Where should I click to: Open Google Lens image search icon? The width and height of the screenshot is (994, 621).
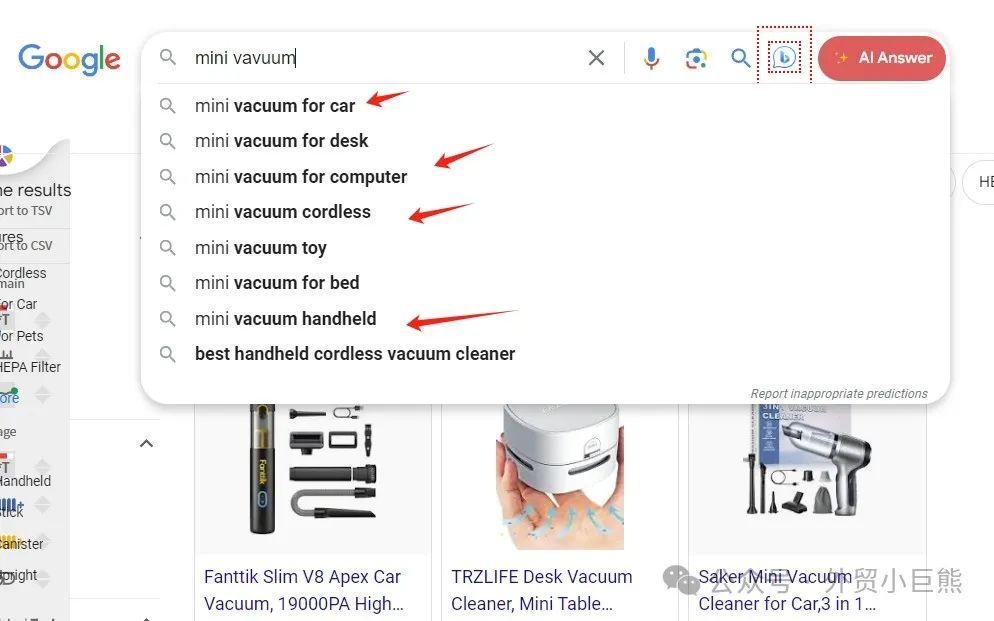696,58
